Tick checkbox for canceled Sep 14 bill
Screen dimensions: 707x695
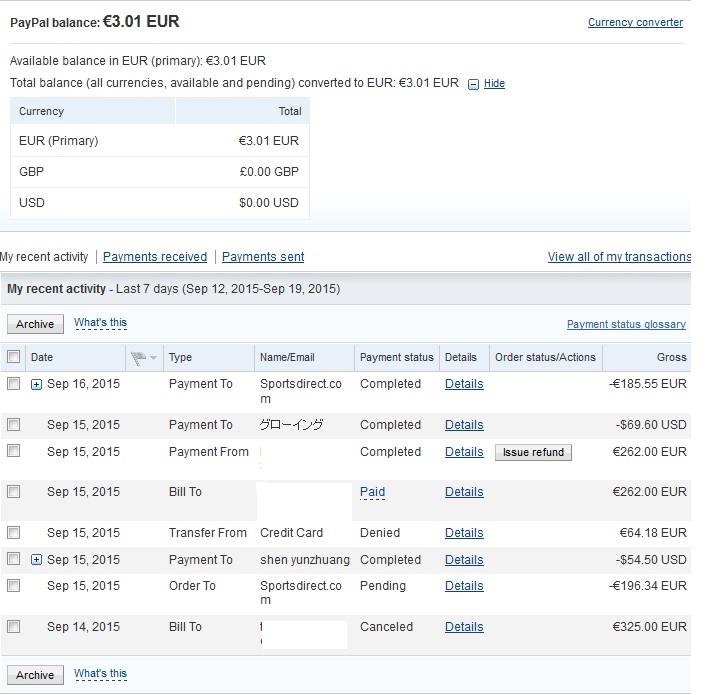(x=14, y=627)
